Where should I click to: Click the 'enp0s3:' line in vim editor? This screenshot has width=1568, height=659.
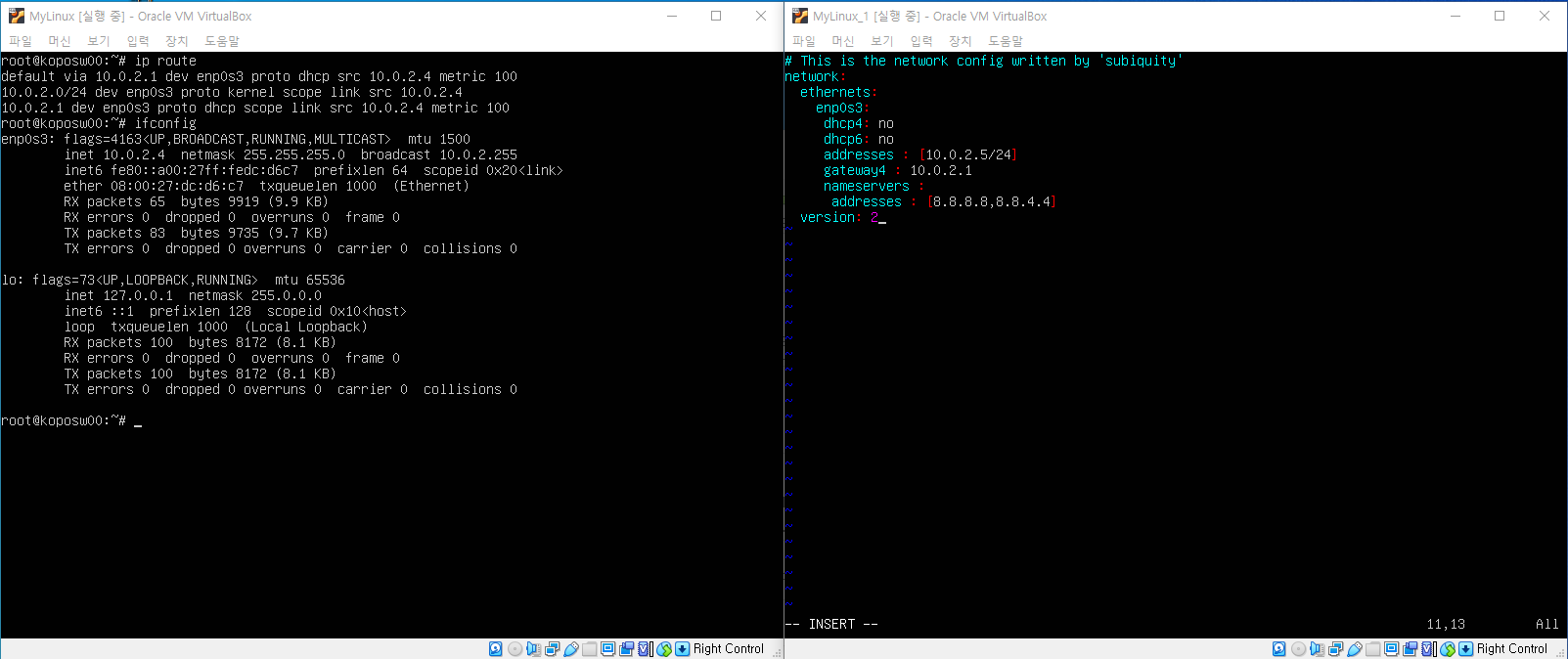pos(843,108)
